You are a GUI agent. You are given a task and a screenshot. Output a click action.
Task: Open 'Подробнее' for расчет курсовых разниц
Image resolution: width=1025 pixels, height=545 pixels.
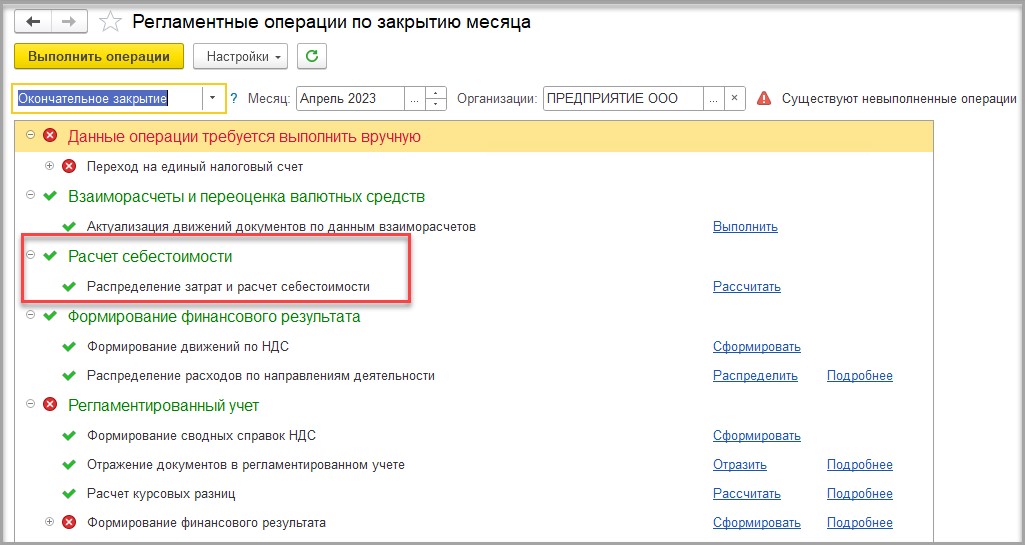click(x=860, y=493)
